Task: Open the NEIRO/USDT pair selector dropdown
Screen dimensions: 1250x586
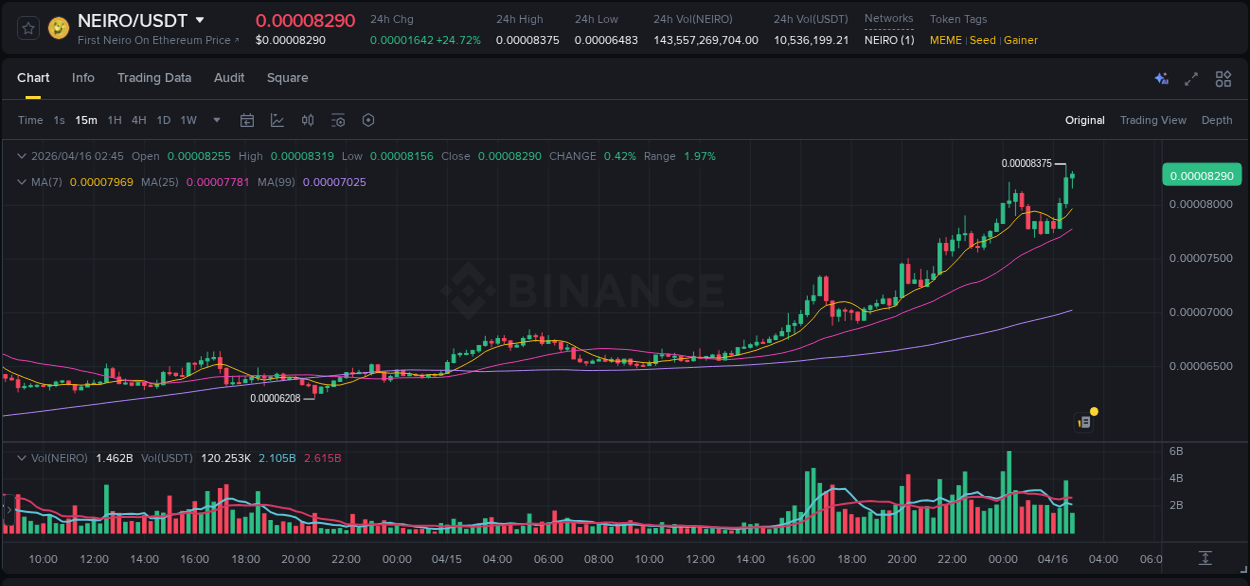Action: tap(200, 20)
